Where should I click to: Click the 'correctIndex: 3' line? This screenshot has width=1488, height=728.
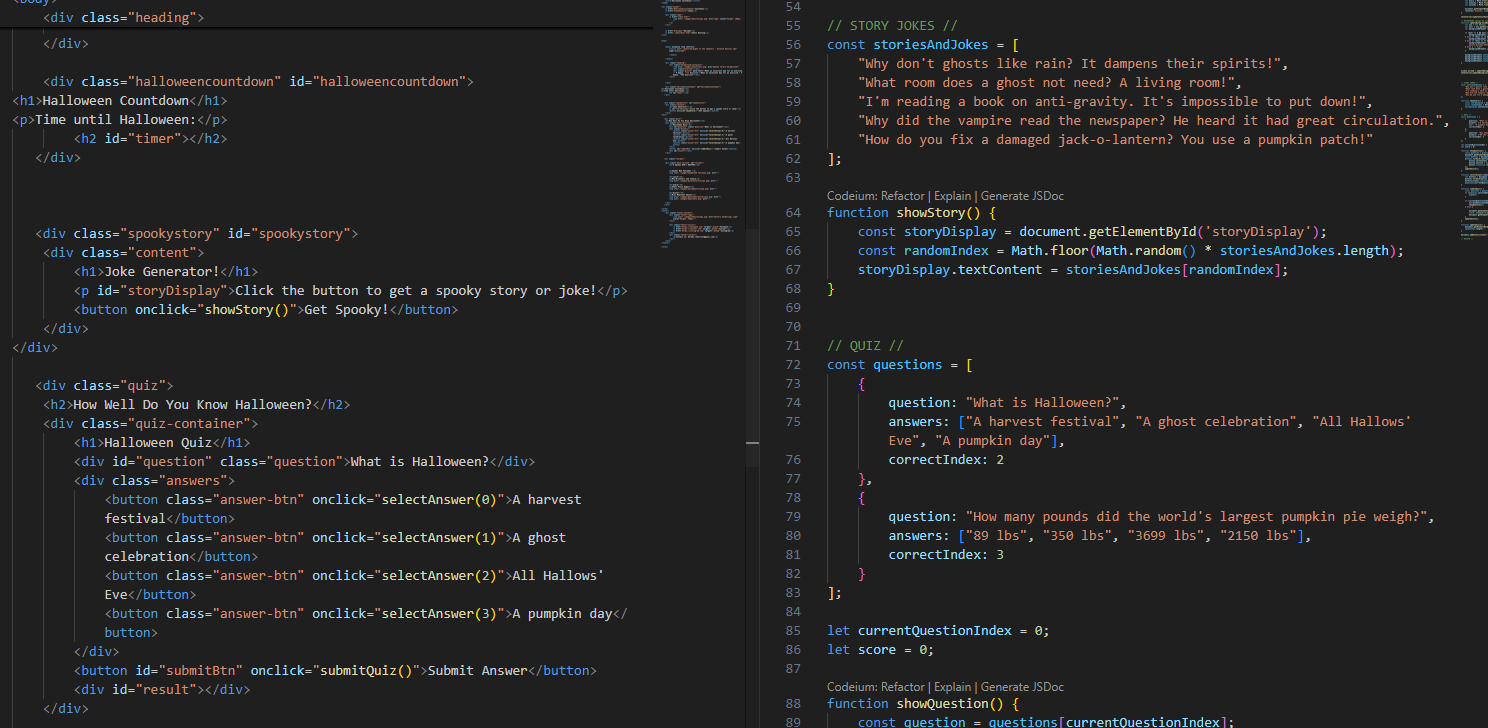946,555
